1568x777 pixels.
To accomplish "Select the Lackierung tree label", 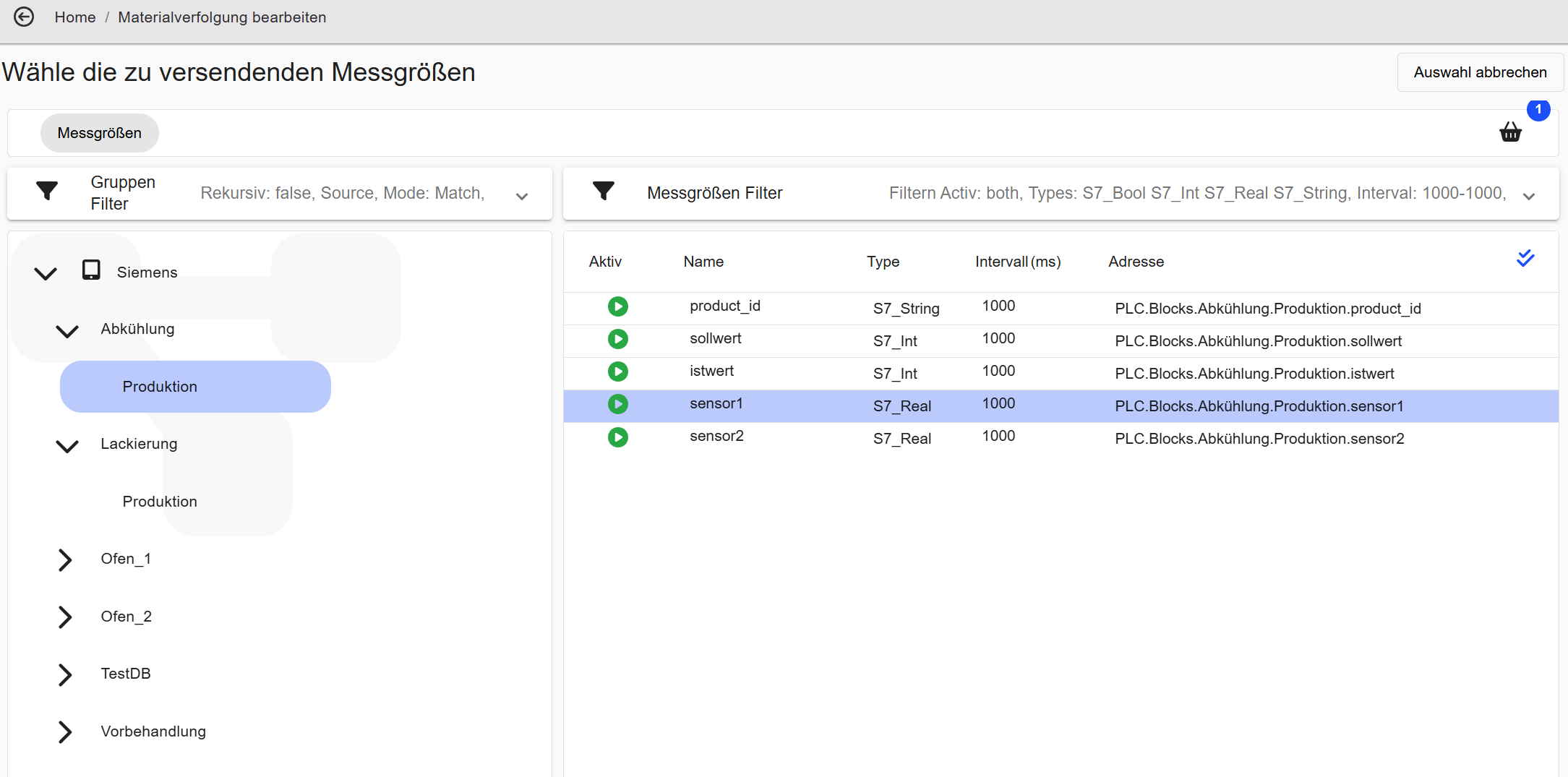I will (139, 444).
